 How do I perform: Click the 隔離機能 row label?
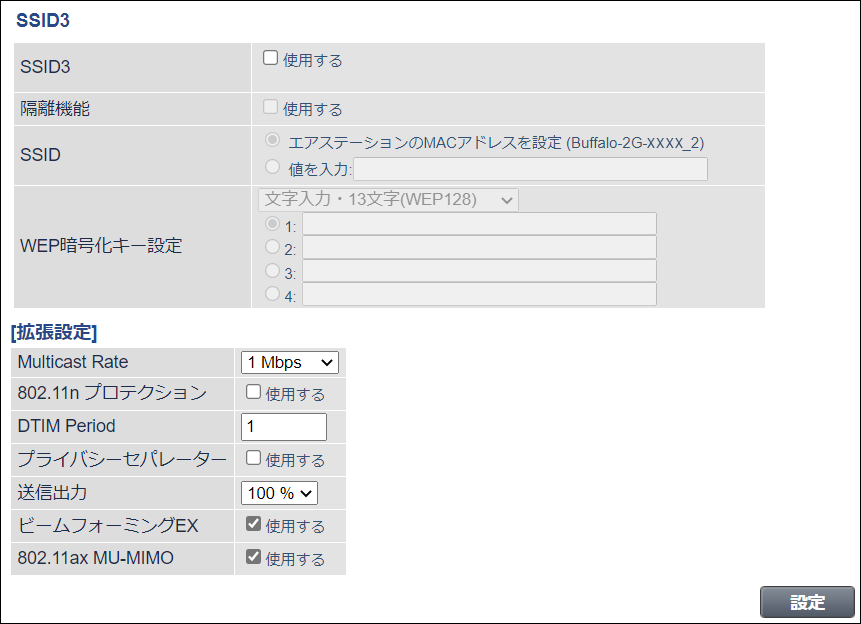(x=55, y=109)
